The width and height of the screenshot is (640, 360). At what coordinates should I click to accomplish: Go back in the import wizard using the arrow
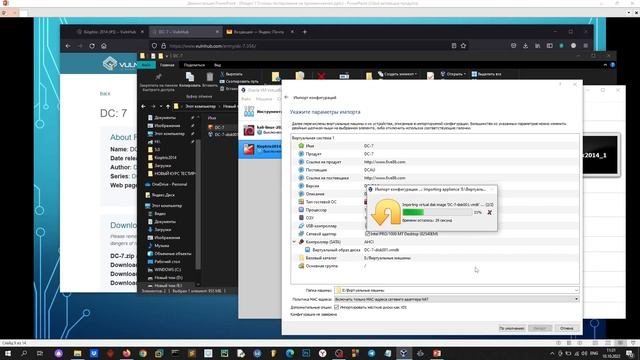(286, 97)
